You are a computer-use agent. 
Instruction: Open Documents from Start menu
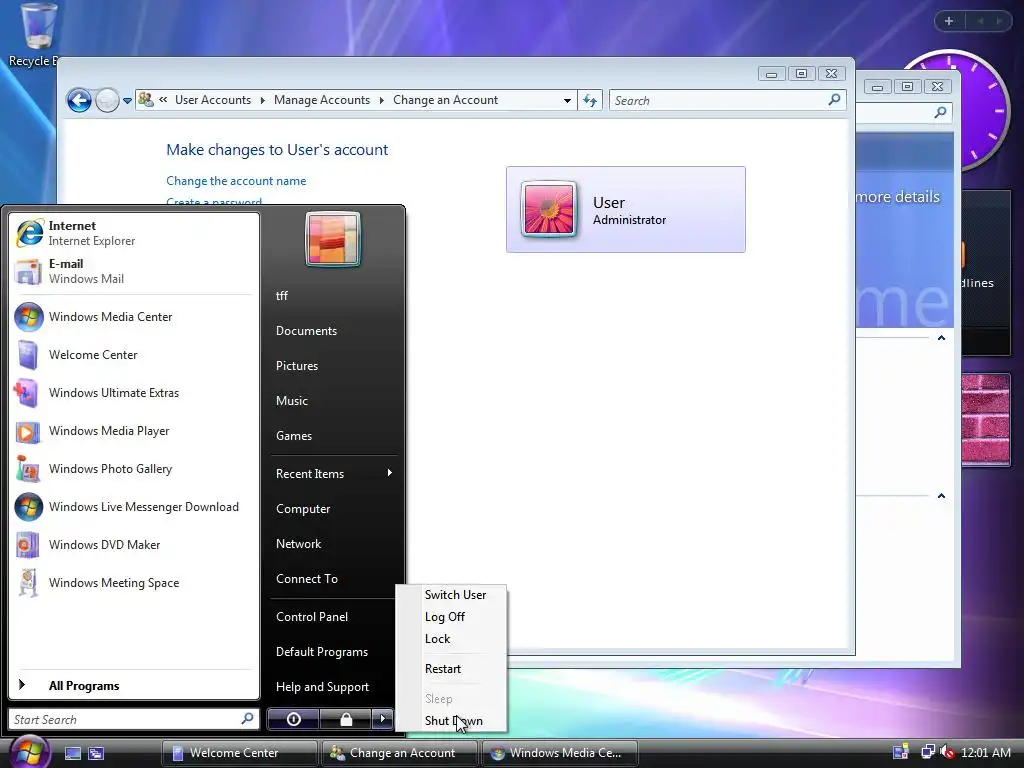click(x=334, y=331)
